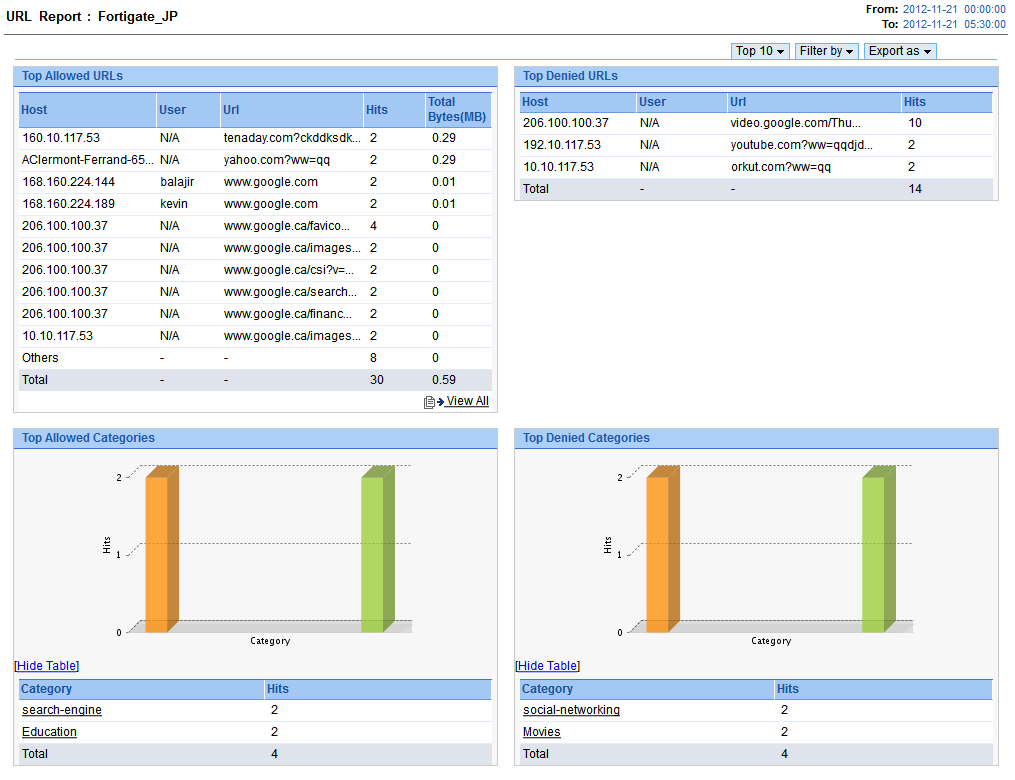Hide table under Top Allowed Categories
This screenshot has width=1015, height=780.
click(47, 666)
